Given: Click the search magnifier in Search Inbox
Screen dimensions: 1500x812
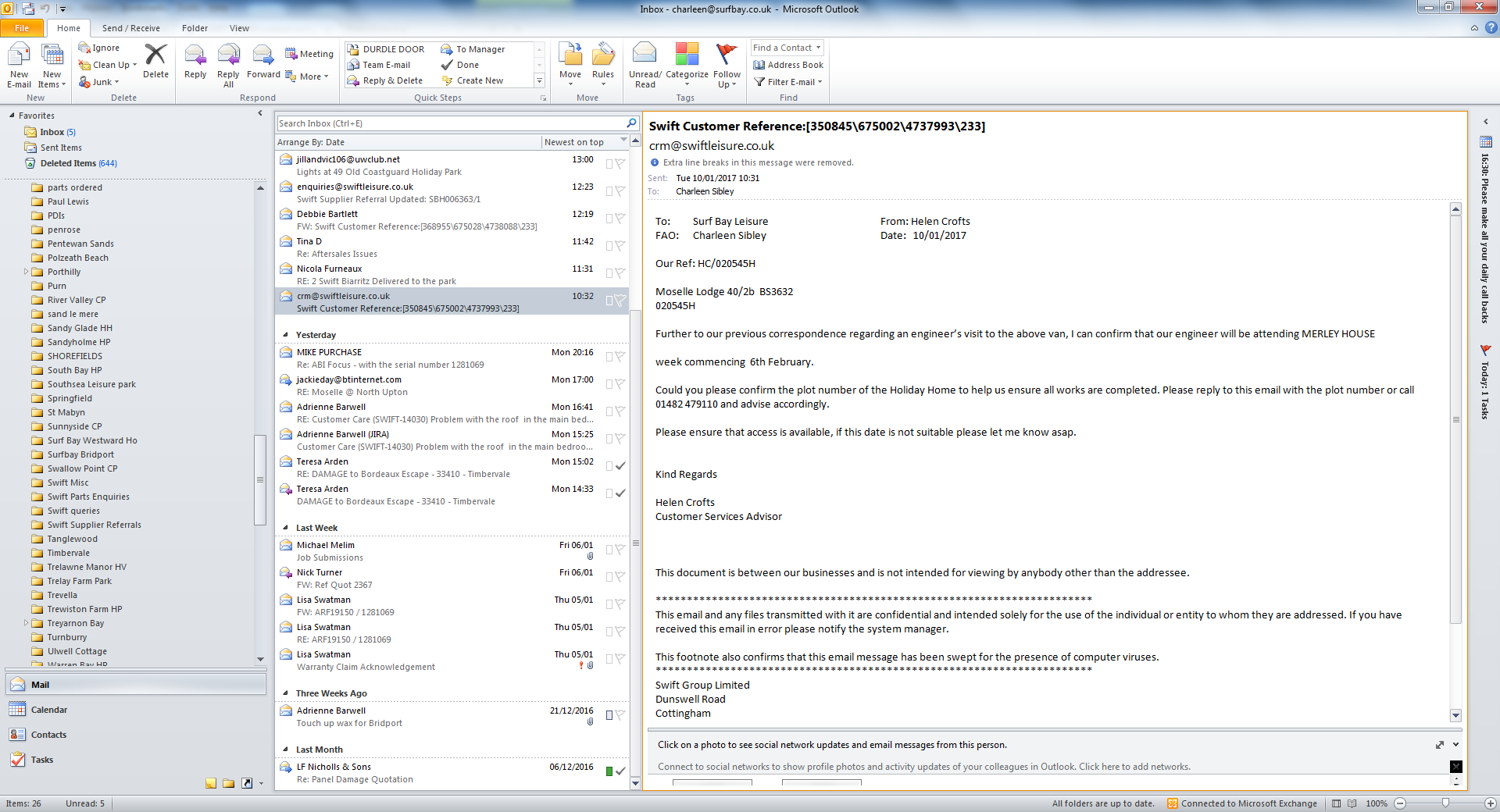Looking at the screenshot, I should (x=631, y=123).
